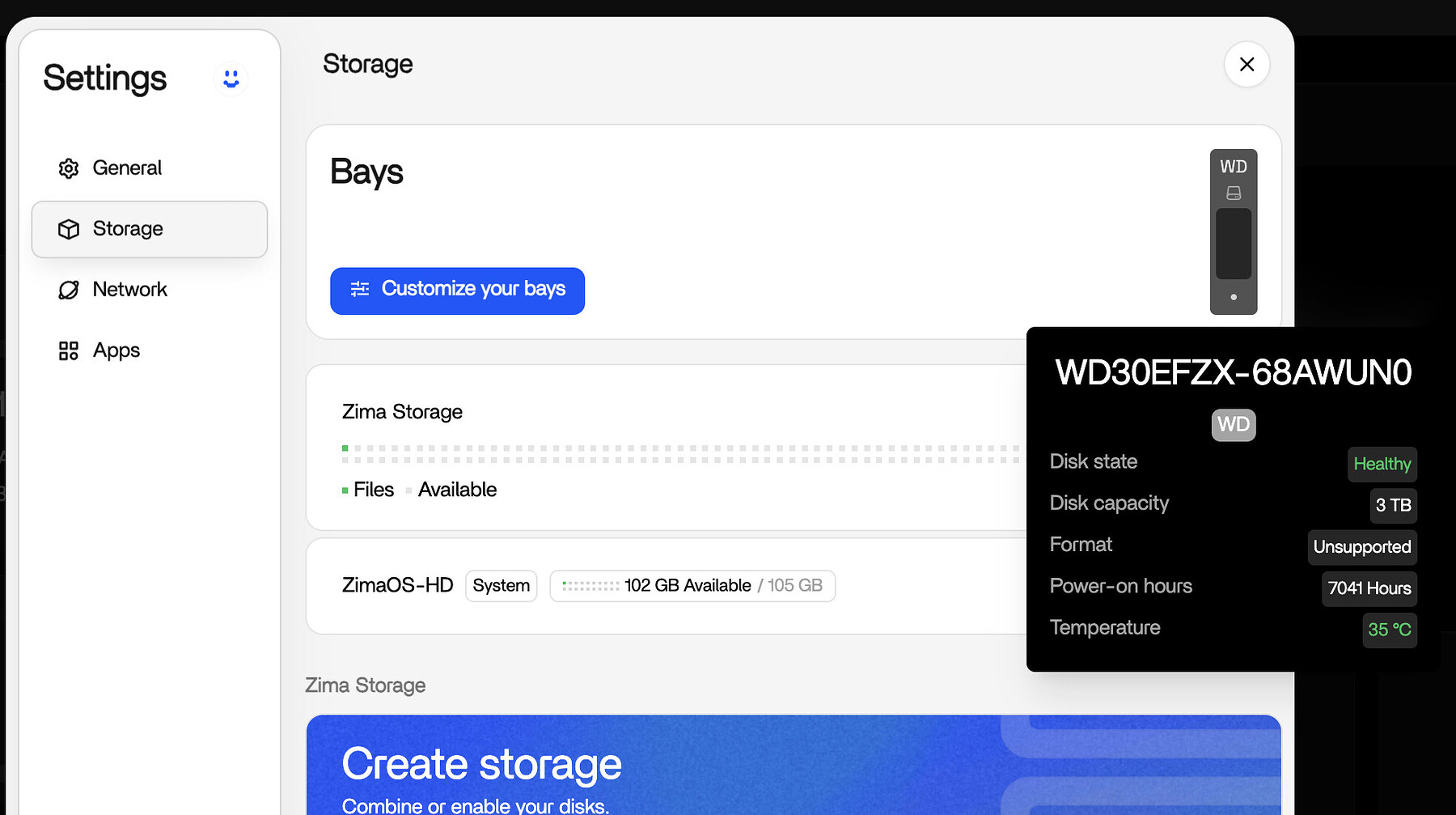The image size is (1456, 815).
Task: Click the Network planet icon
Action: (x=69, y=290)
